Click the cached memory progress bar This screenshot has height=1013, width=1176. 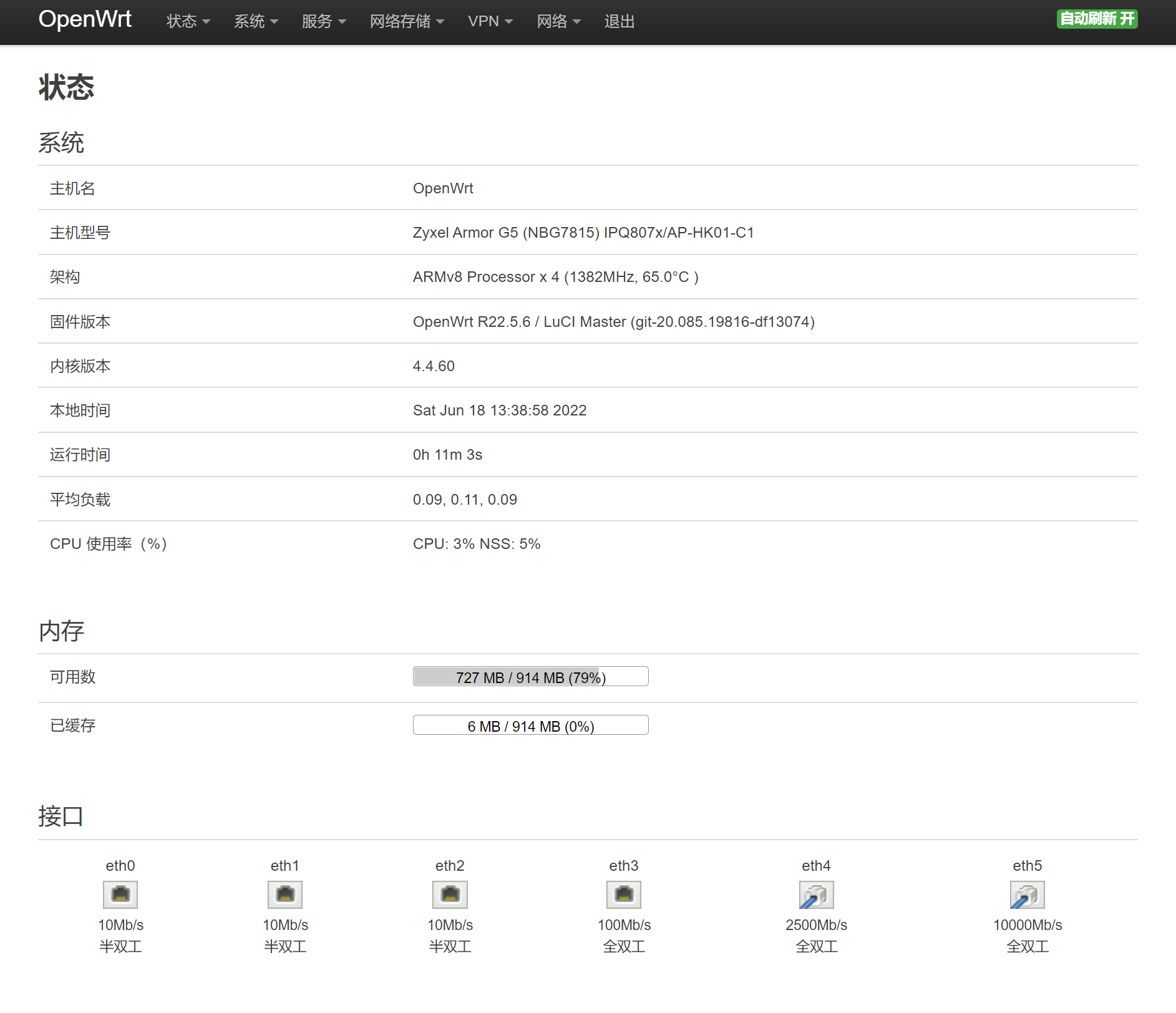(530, 725)
